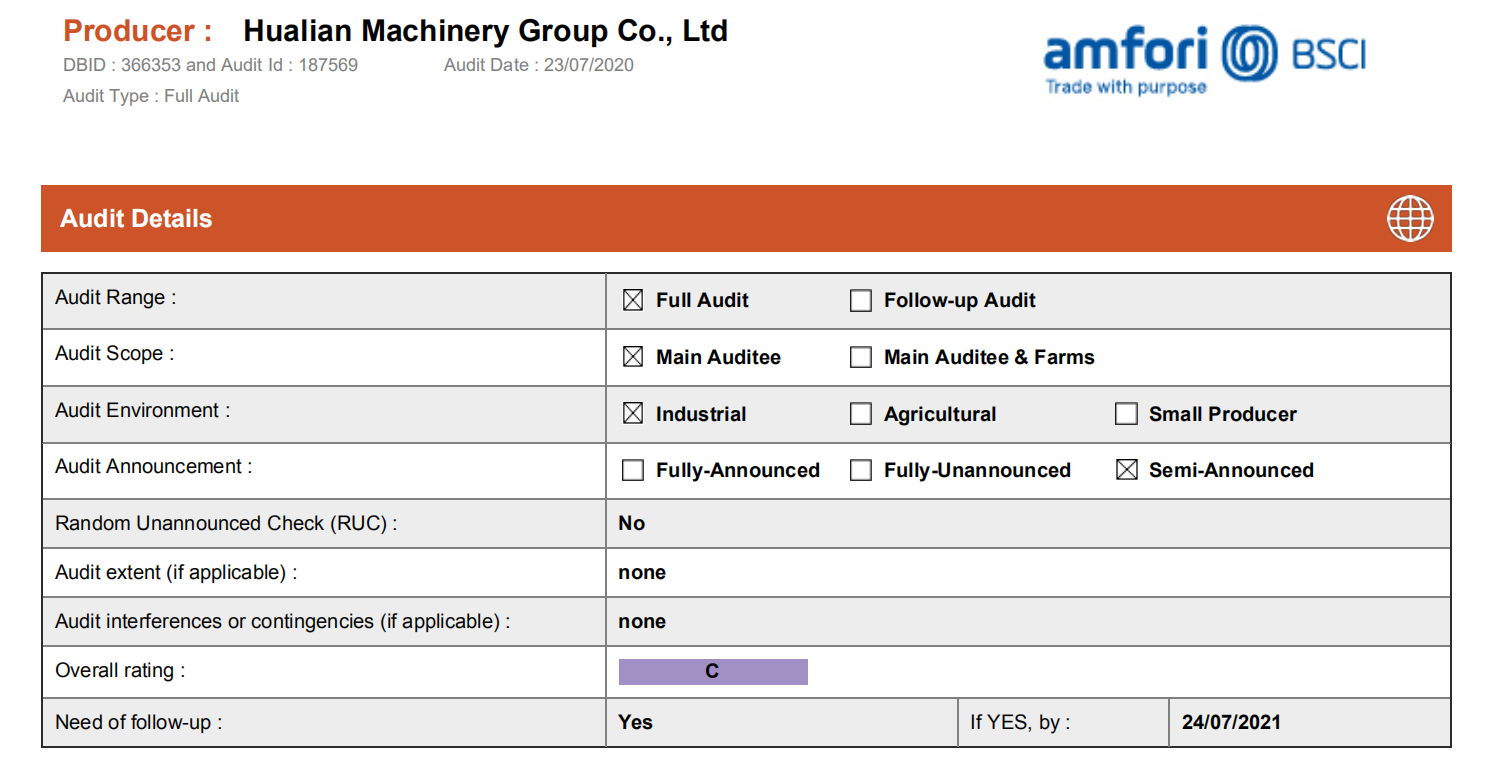Click the follow-up date 24/07/2021
1510x758 pixels.
[1231, 722]
